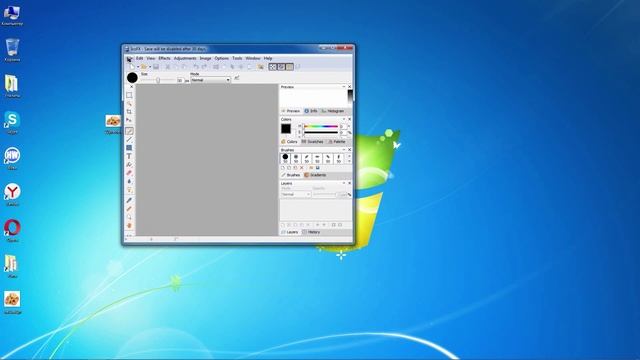Switch to the Info tab

[x=311, y=111]
